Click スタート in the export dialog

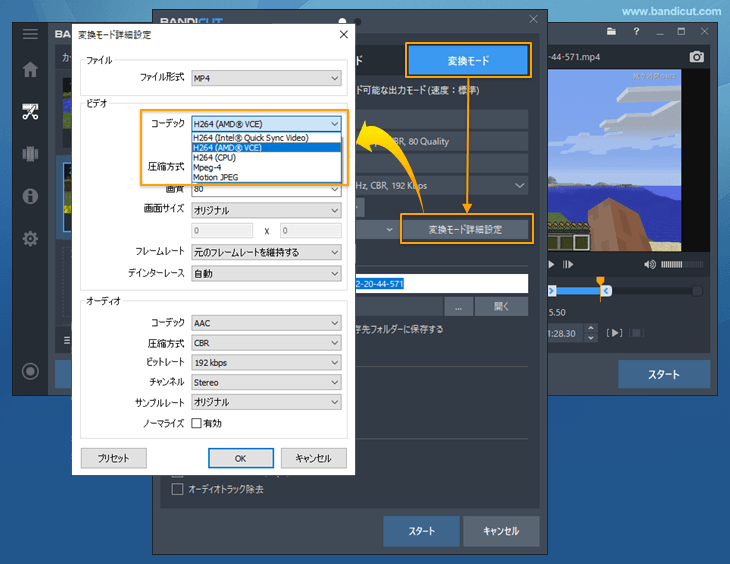click(x=421, y=531)
